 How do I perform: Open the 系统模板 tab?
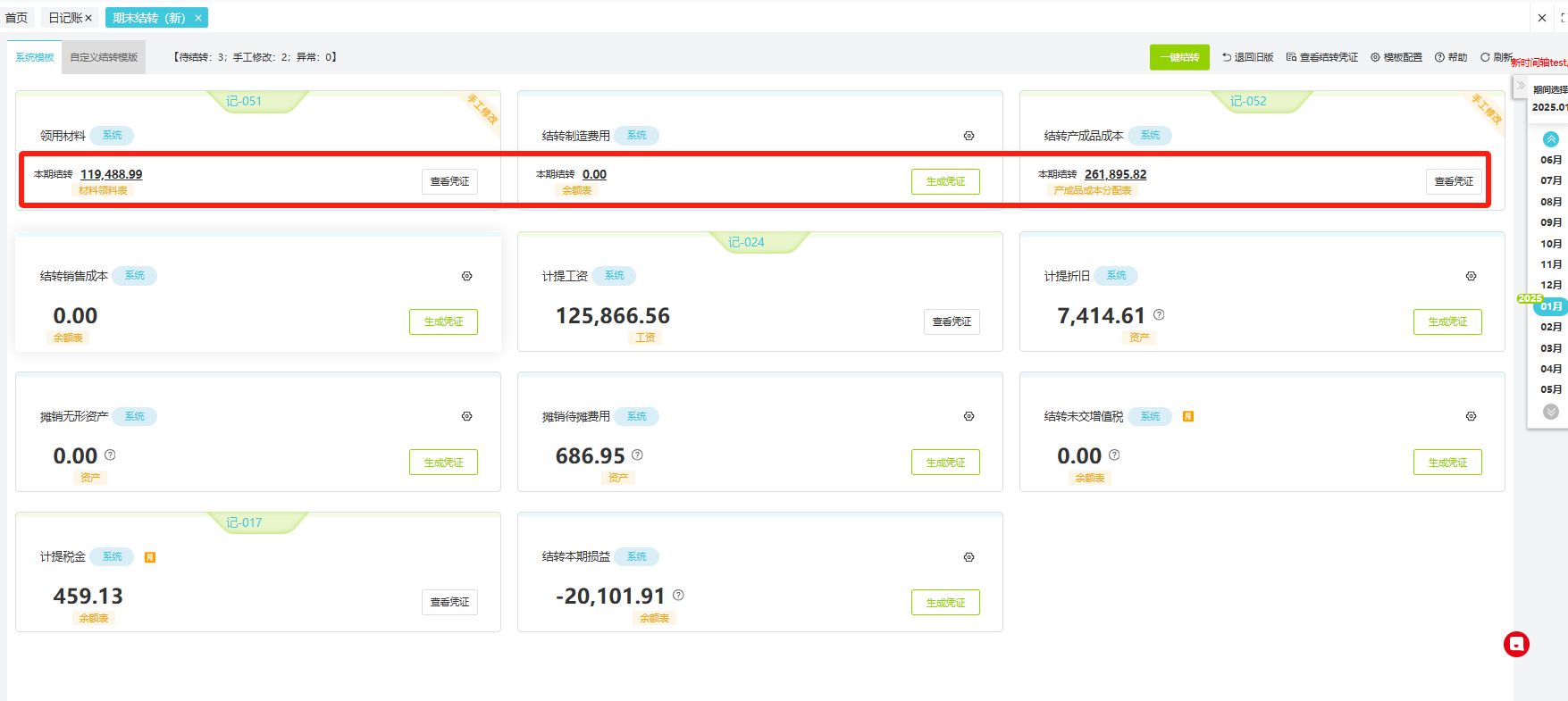click(35, 57)
